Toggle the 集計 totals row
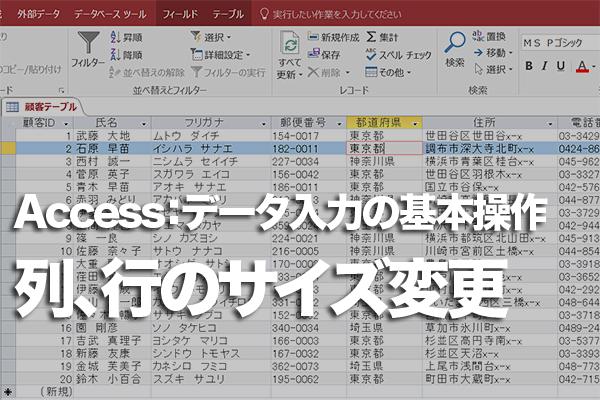This screenshot has height=400, width=600. [382, 37]
